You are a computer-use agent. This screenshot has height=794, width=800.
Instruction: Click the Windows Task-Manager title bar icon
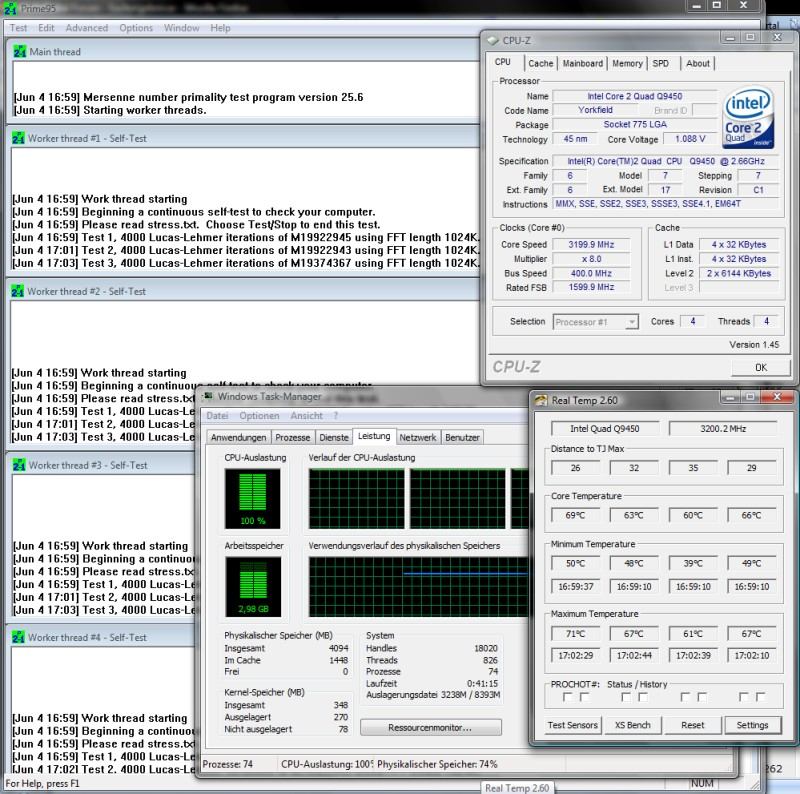tap(208, 396)
